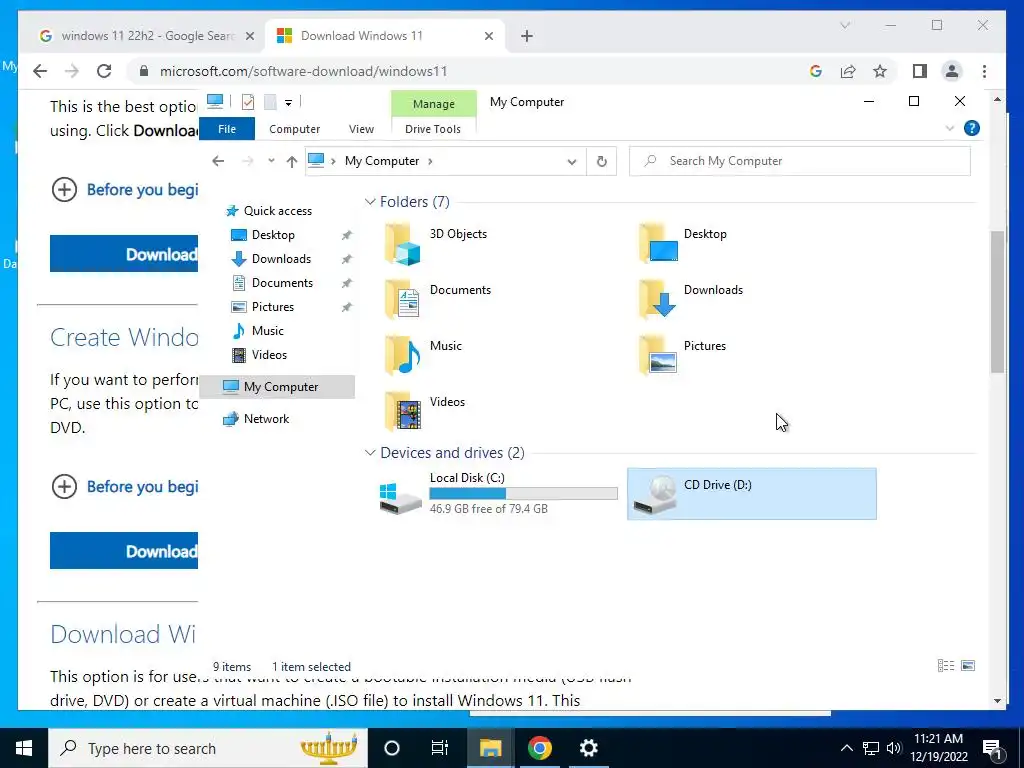
Task: Show hidden system tray icons
Action: click(x=846, y=748)
